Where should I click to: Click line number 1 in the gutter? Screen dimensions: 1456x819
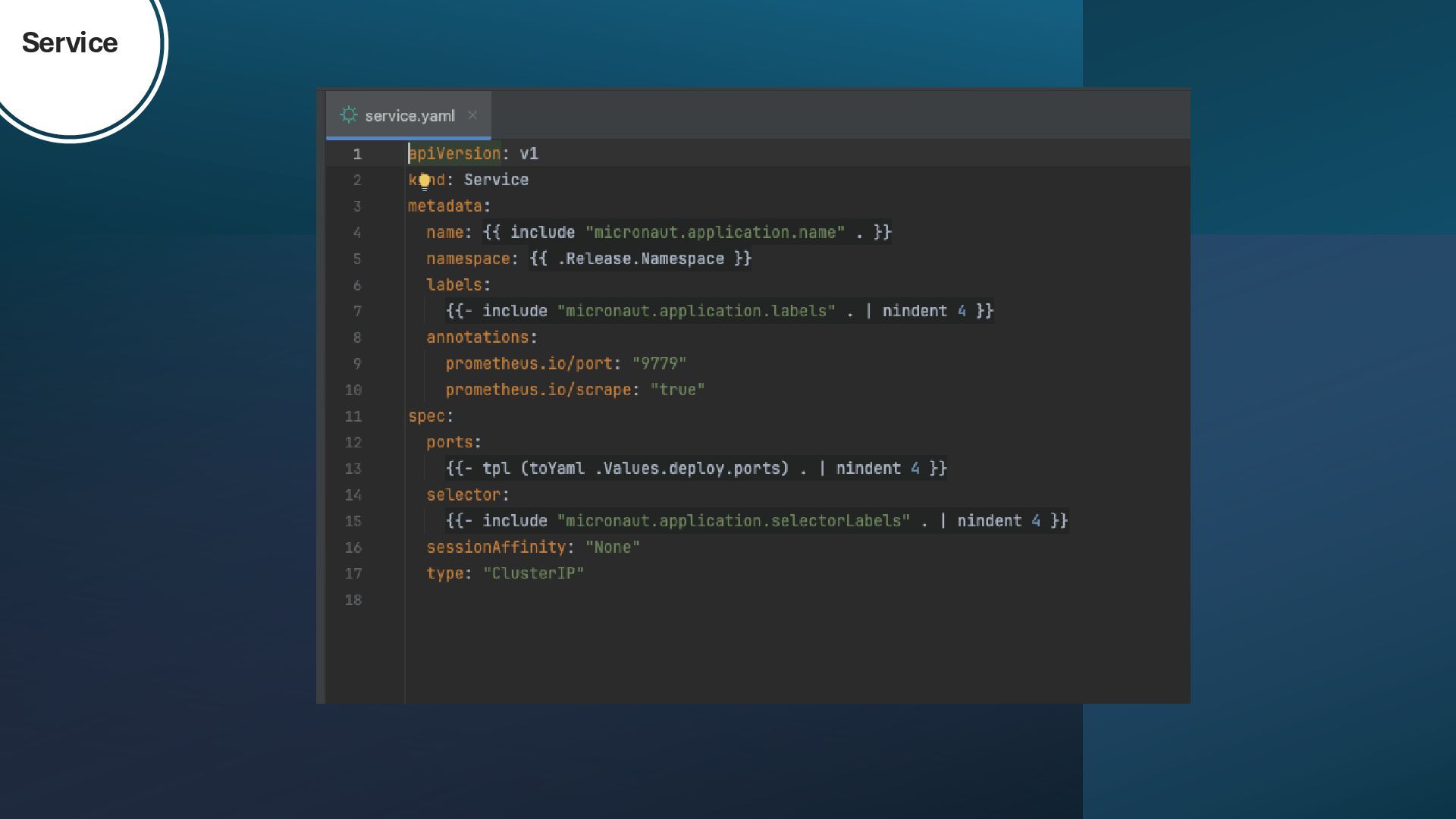click(356, 155)
